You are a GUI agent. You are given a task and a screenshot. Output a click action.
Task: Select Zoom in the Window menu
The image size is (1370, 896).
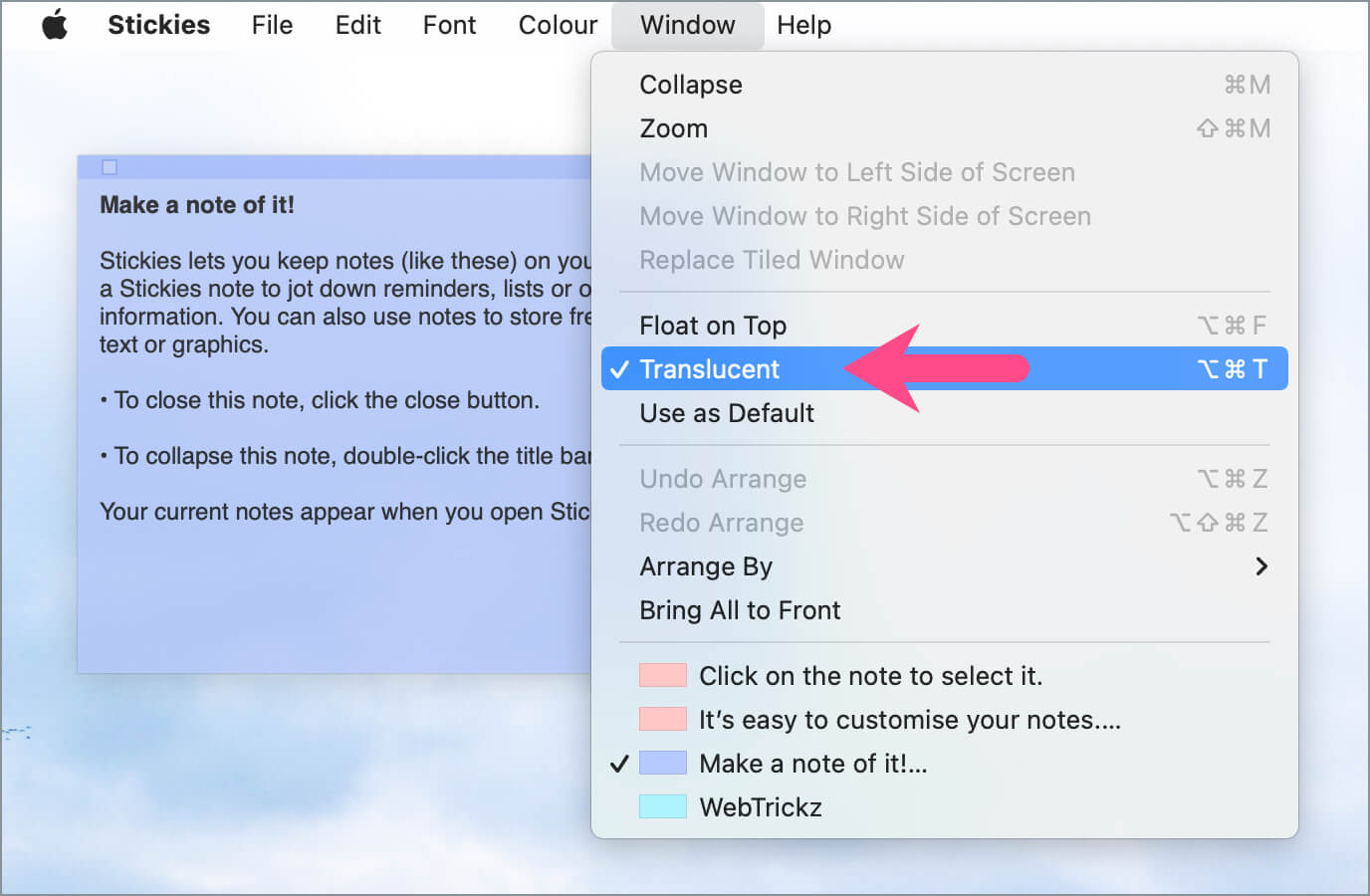pyautogui.click(x=674, y=128)
